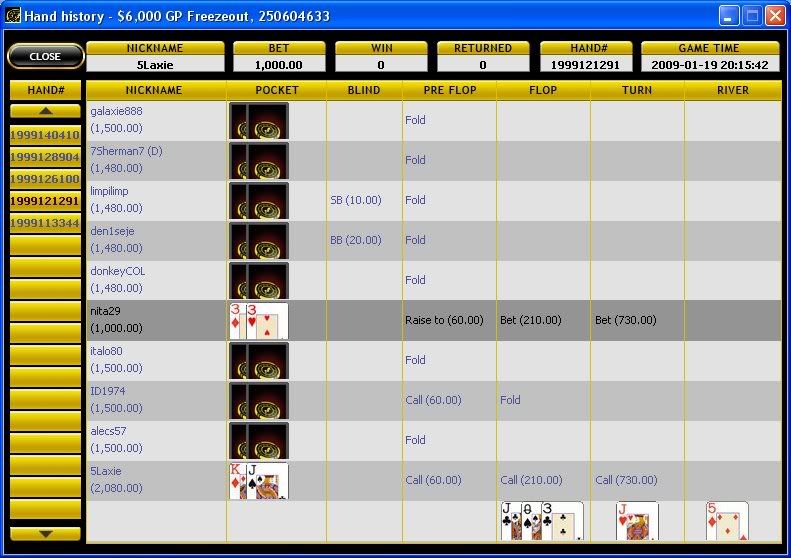Click the flop community cards
The image size is (791, 558).
[x=542, y=521]
